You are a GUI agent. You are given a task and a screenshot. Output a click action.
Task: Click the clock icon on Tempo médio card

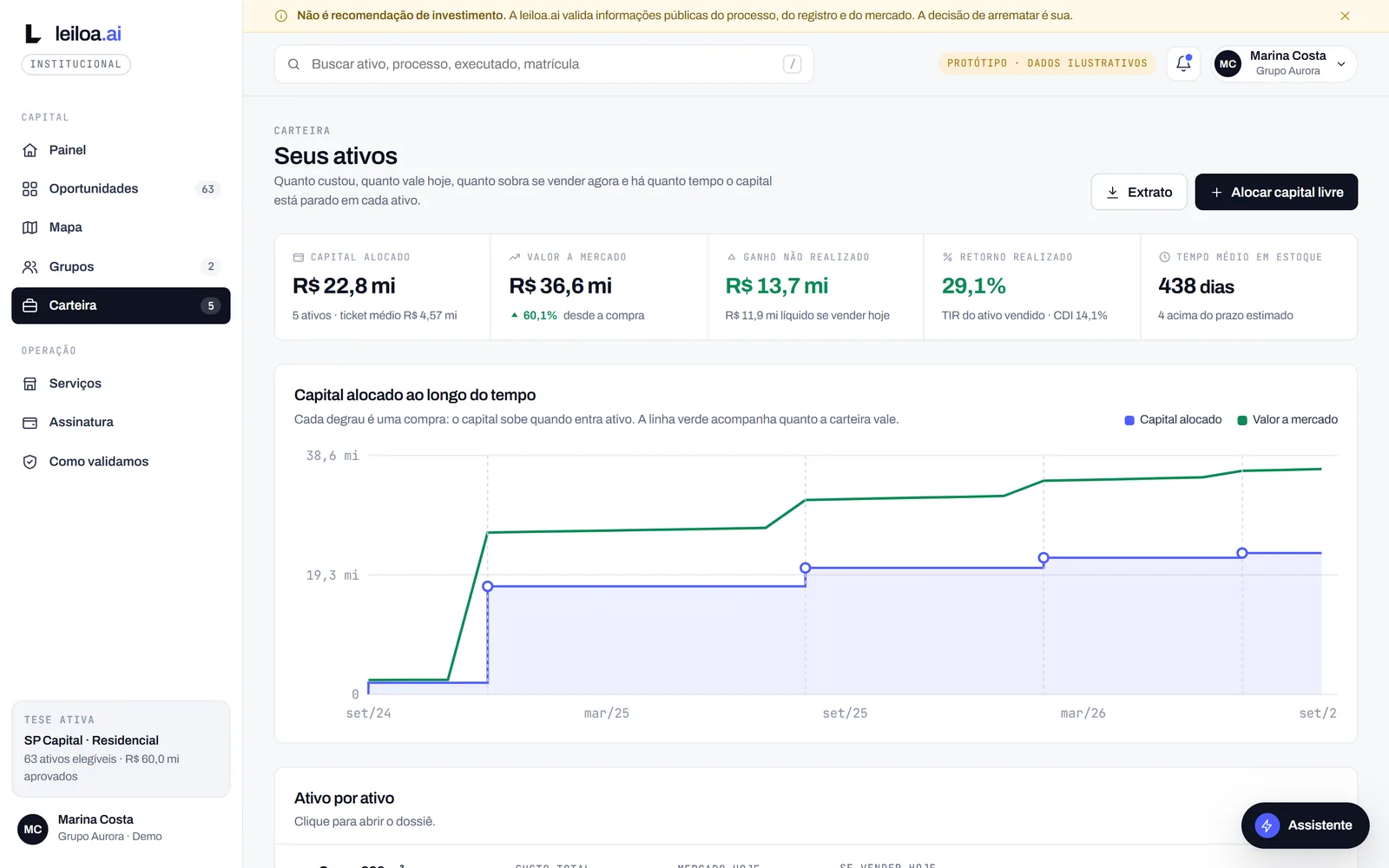[x=1164, y=257]
